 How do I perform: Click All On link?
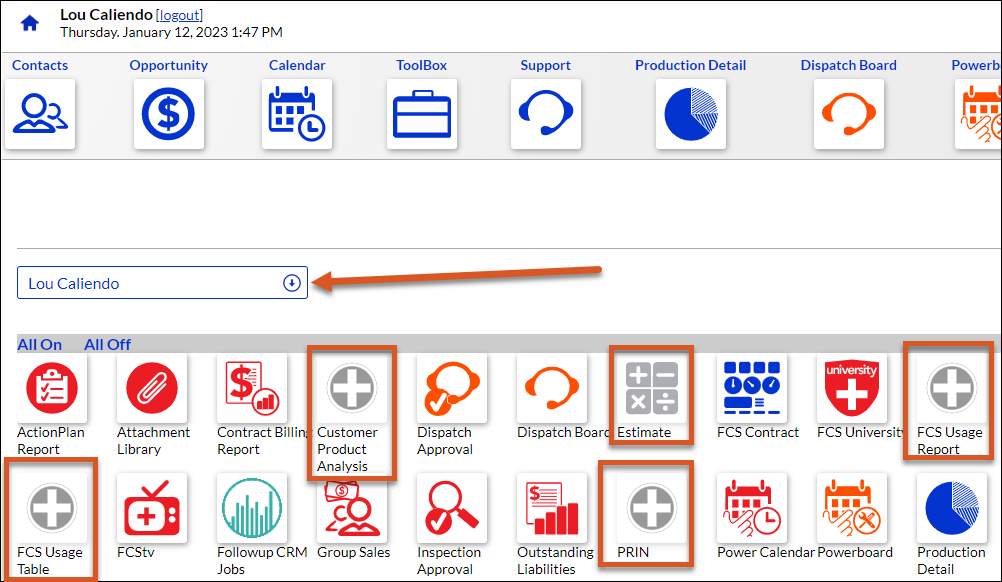[x=40, y=344]
